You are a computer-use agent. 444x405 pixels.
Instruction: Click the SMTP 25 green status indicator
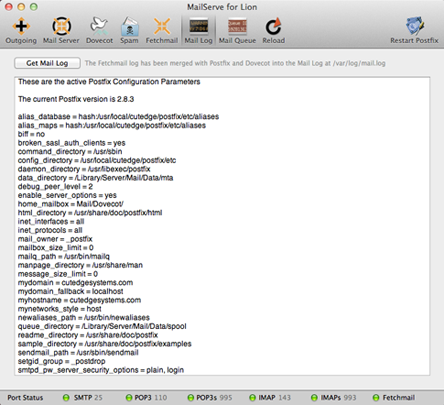[x=66, y=398]
